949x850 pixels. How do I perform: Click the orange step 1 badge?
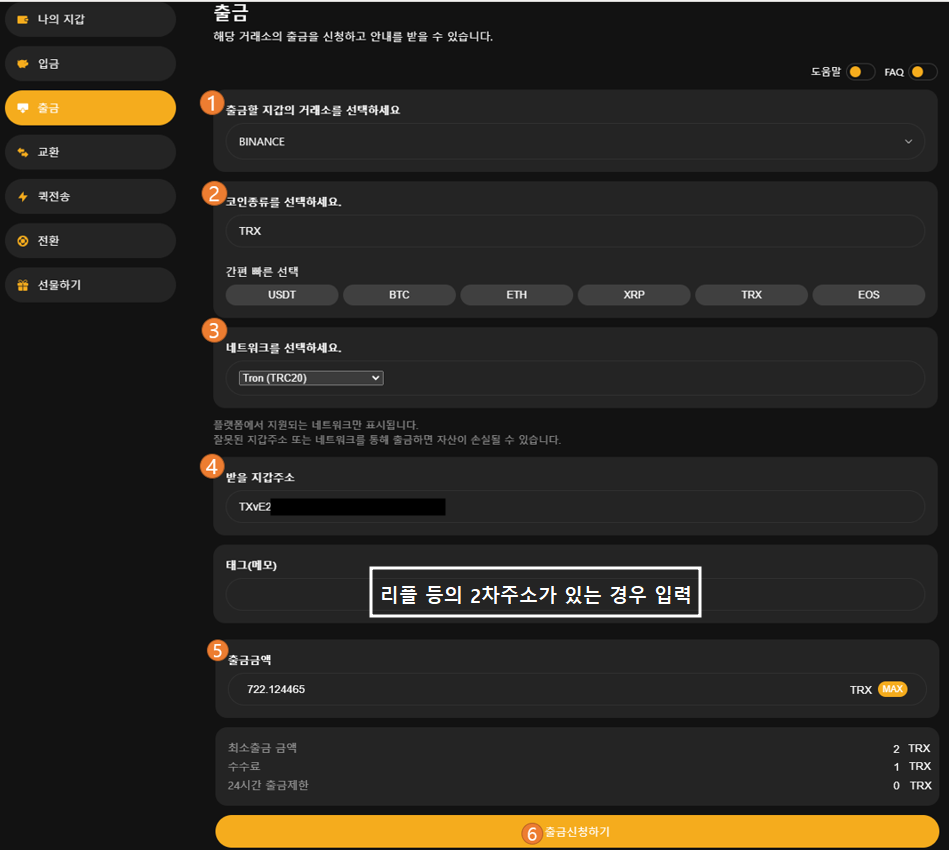point(211,102)
